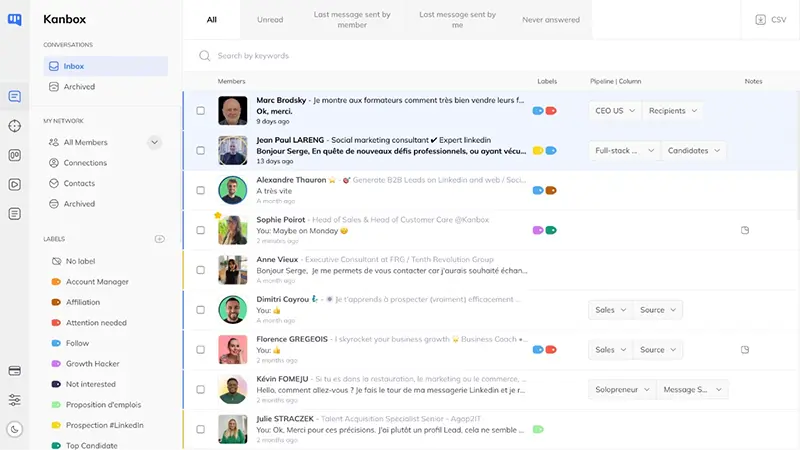The width and height of the screenshot is (800, 450).
Task: Click the credit card billing icon
Action: pyautogui.click(x=14, y=371)
